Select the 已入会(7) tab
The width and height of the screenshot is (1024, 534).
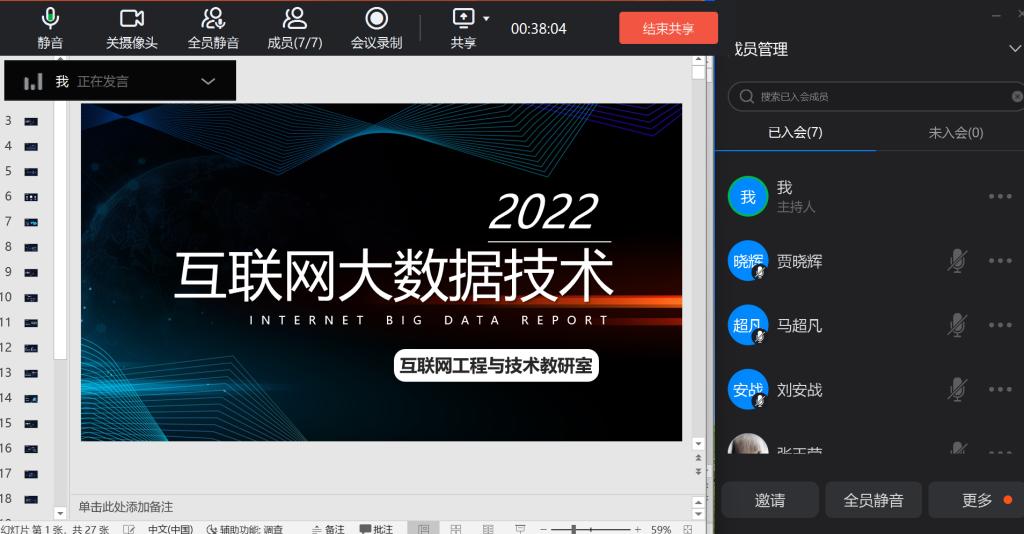(x=795, y=132)
